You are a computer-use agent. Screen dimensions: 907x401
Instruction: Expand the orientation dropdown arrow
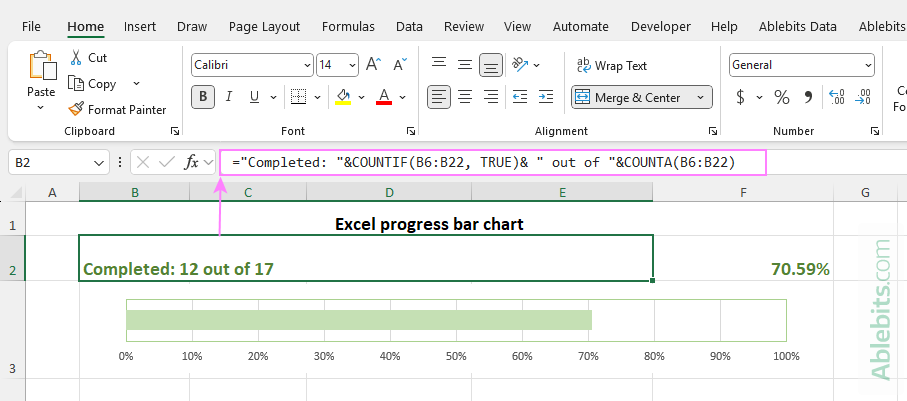(537, 65)
